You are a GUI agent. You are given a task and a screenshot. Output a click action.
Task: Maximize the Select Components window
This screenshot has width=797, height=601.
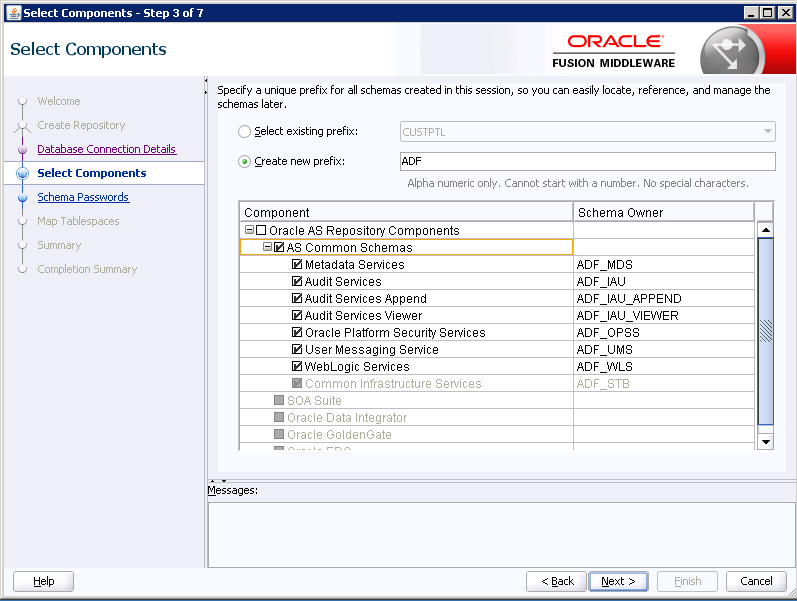pyautogui.click(x=768, y=13)
